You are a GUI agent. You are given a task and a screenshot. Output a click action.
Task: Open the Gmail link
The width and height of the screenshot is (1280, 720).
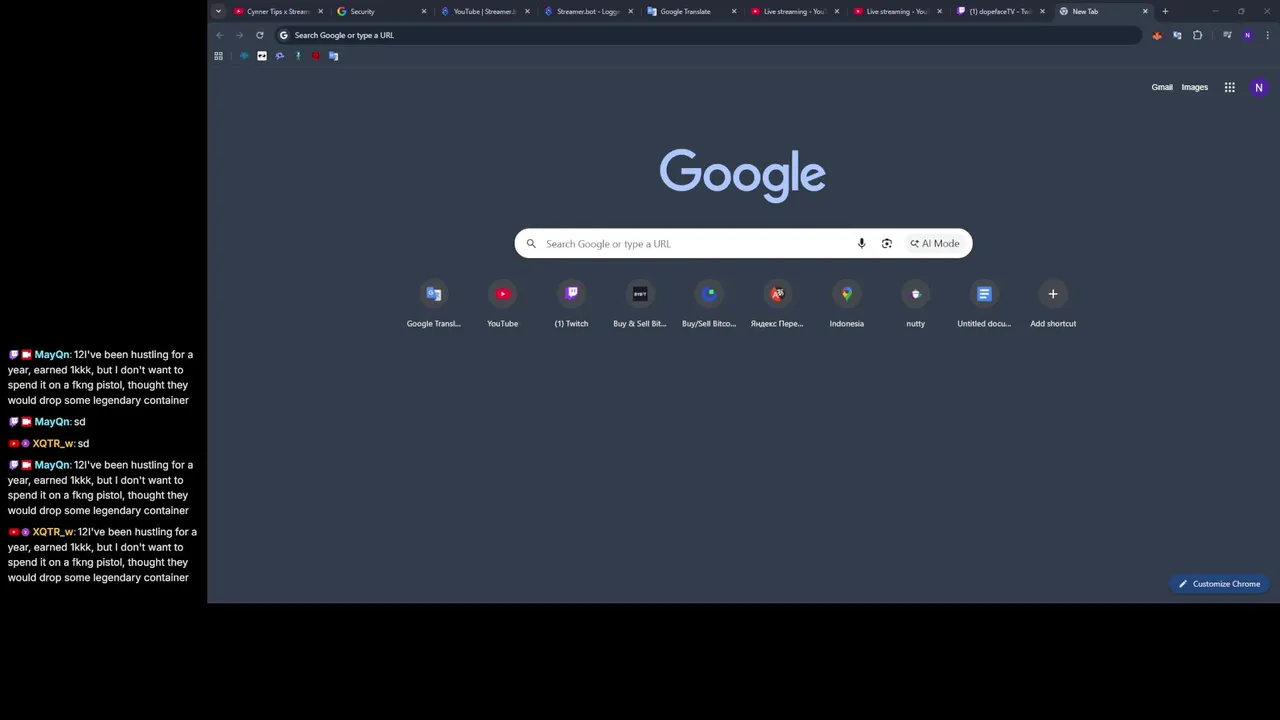[x=1162, y=87]
